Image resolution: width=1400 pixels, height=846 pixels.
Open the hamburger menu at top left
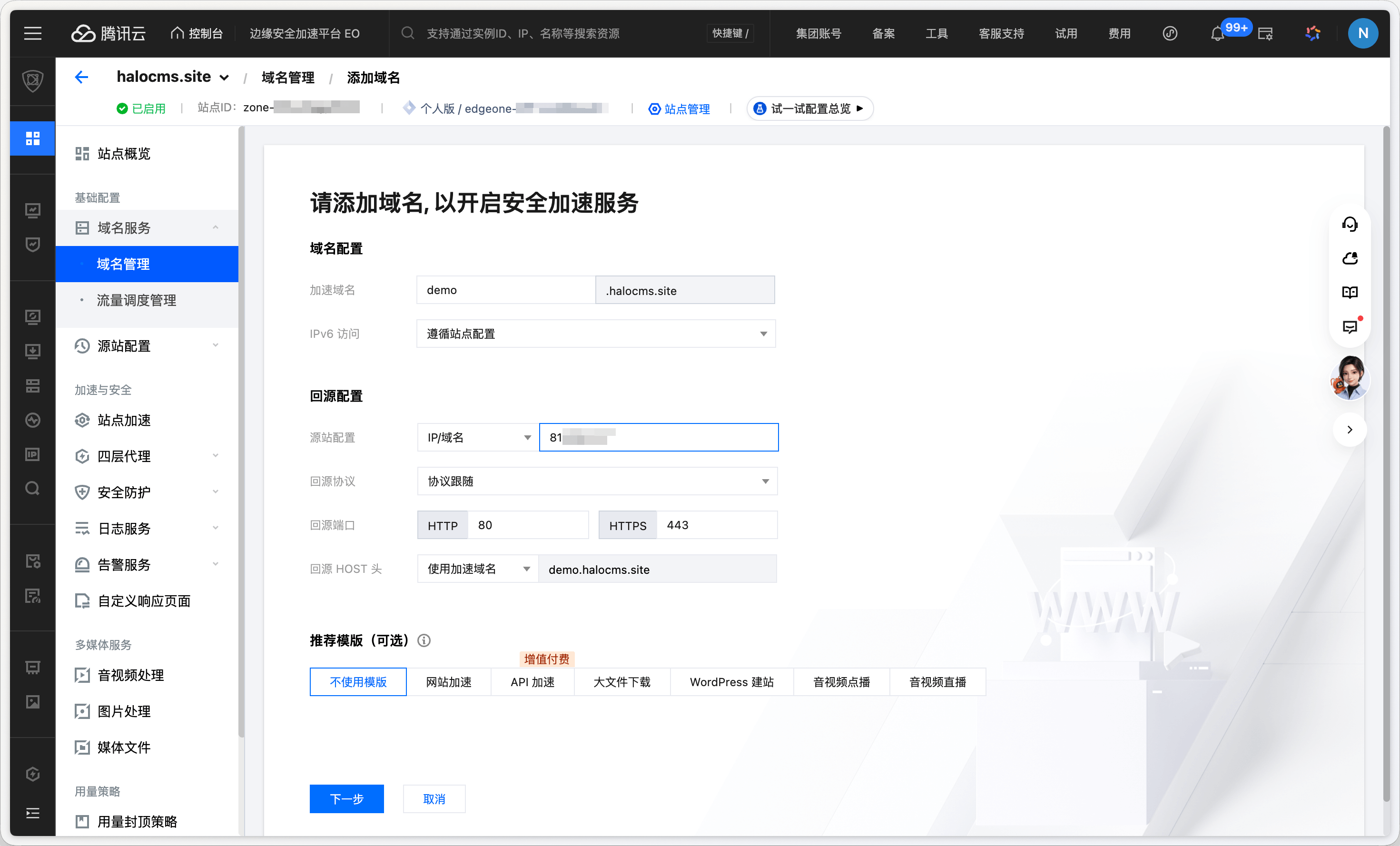pos(32,33)
